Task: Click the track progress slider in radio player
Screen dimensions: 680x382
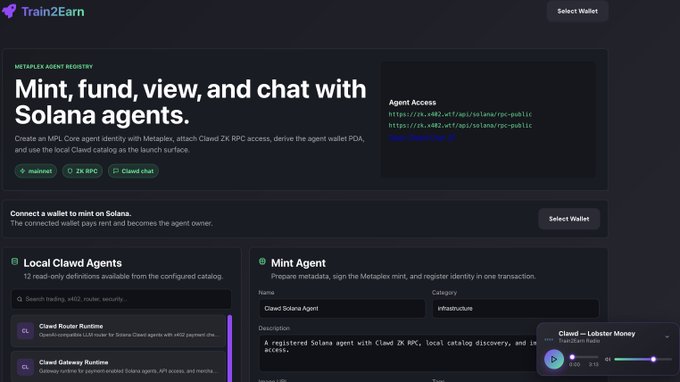Action: [584, 357]
